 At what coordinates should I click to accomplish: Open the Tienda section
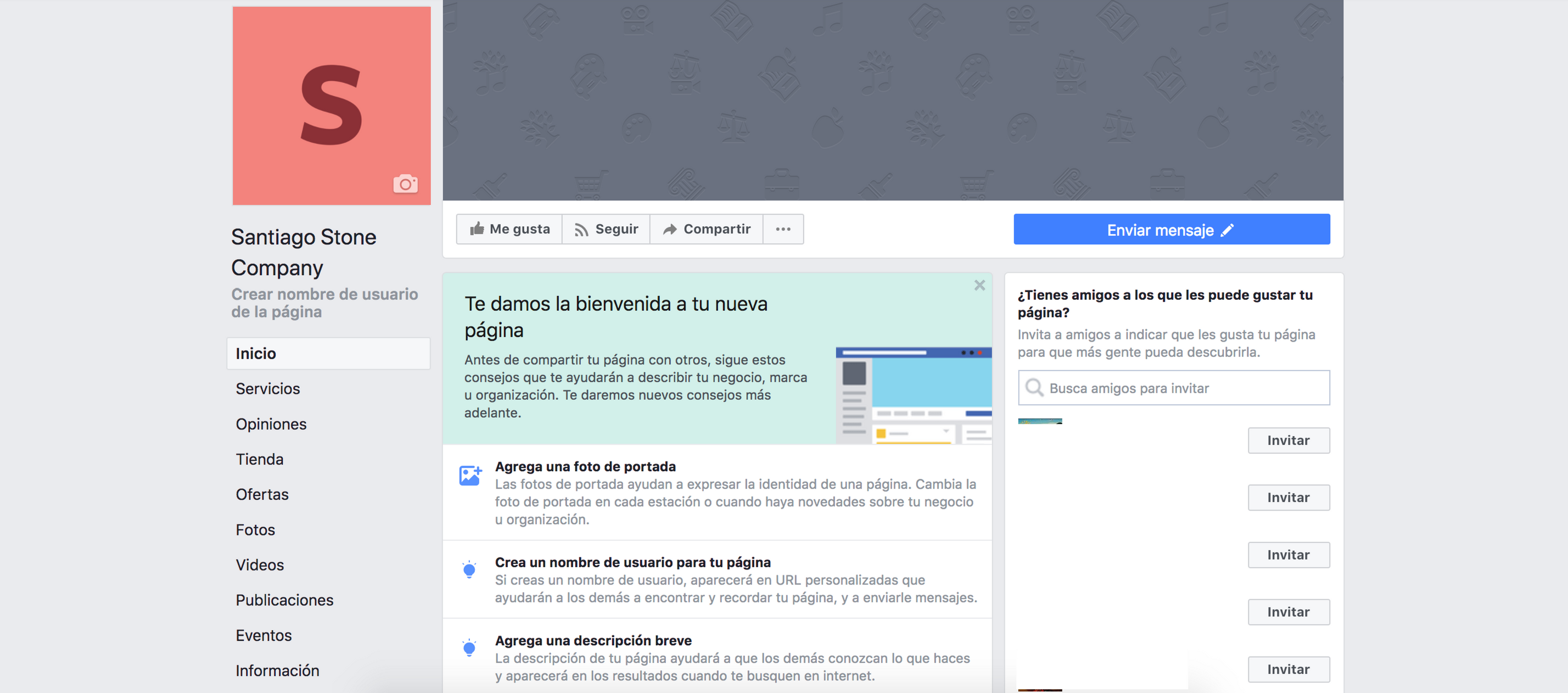coord(260,459)
